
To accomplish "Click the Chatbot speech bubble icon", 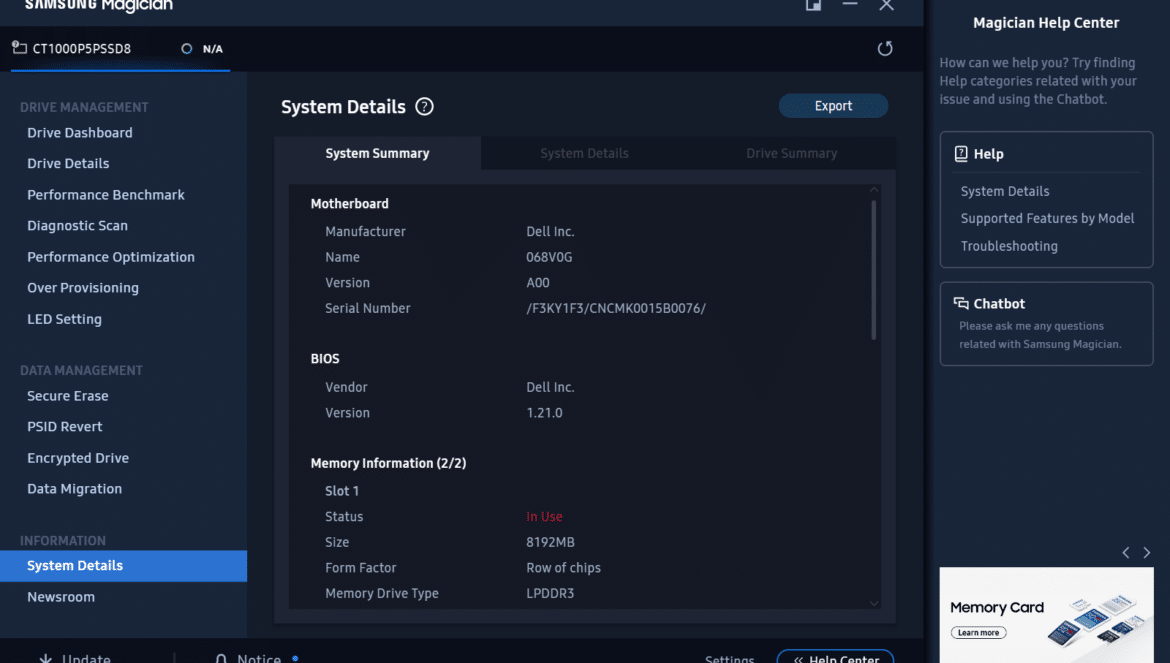I will 961,304.
